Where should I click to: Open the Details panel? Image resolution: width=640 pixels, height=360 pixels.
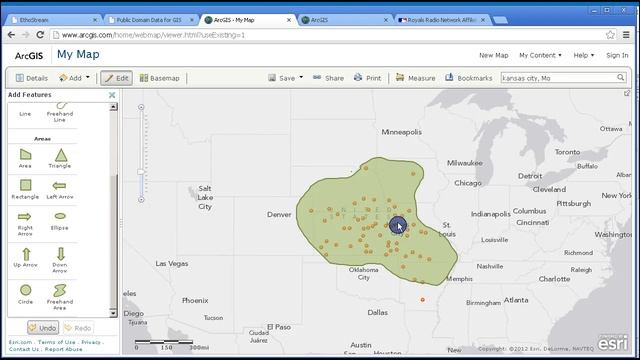click(x=31, y=78)
